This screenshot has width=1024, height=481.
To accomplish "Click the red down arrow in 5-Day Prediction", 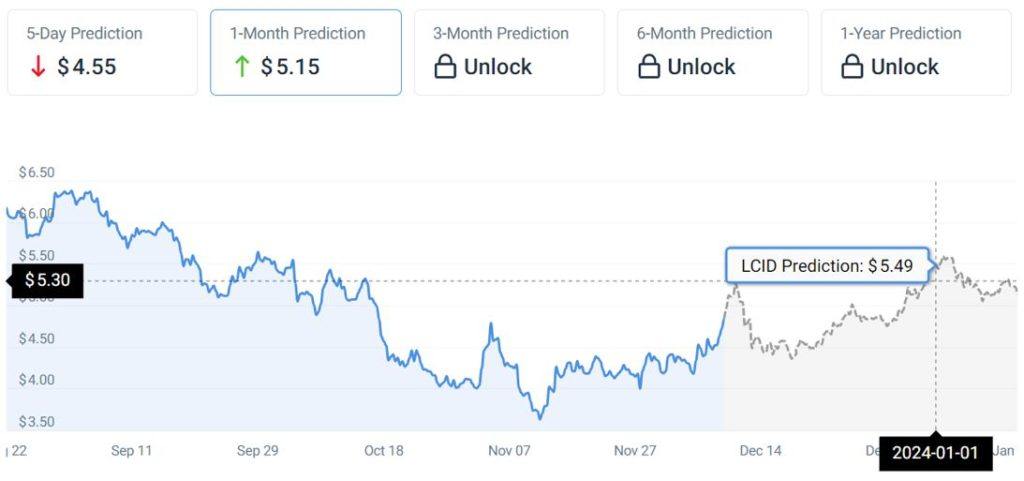I will (38, 67).
